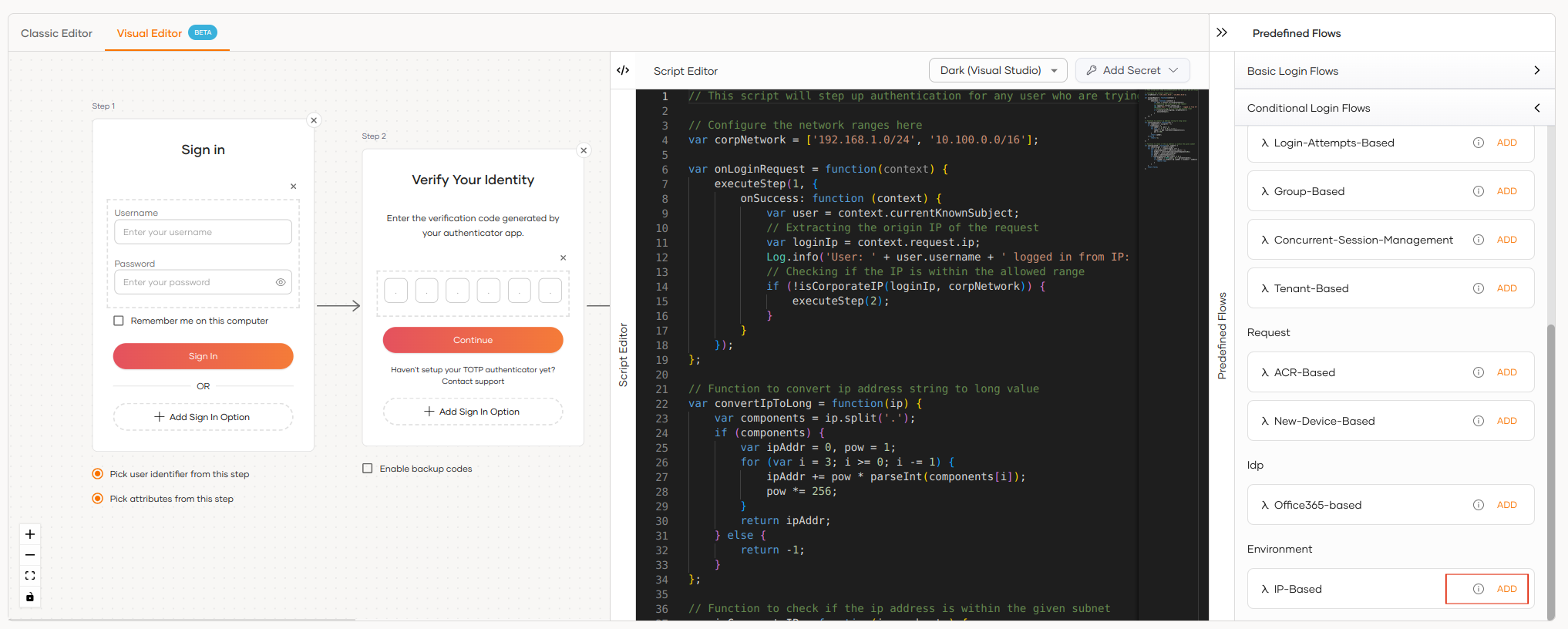Image resolution: width=1568 pixels, height=629 pixels.
Task: Check Remember me on this computer
Action: [119, 321]
